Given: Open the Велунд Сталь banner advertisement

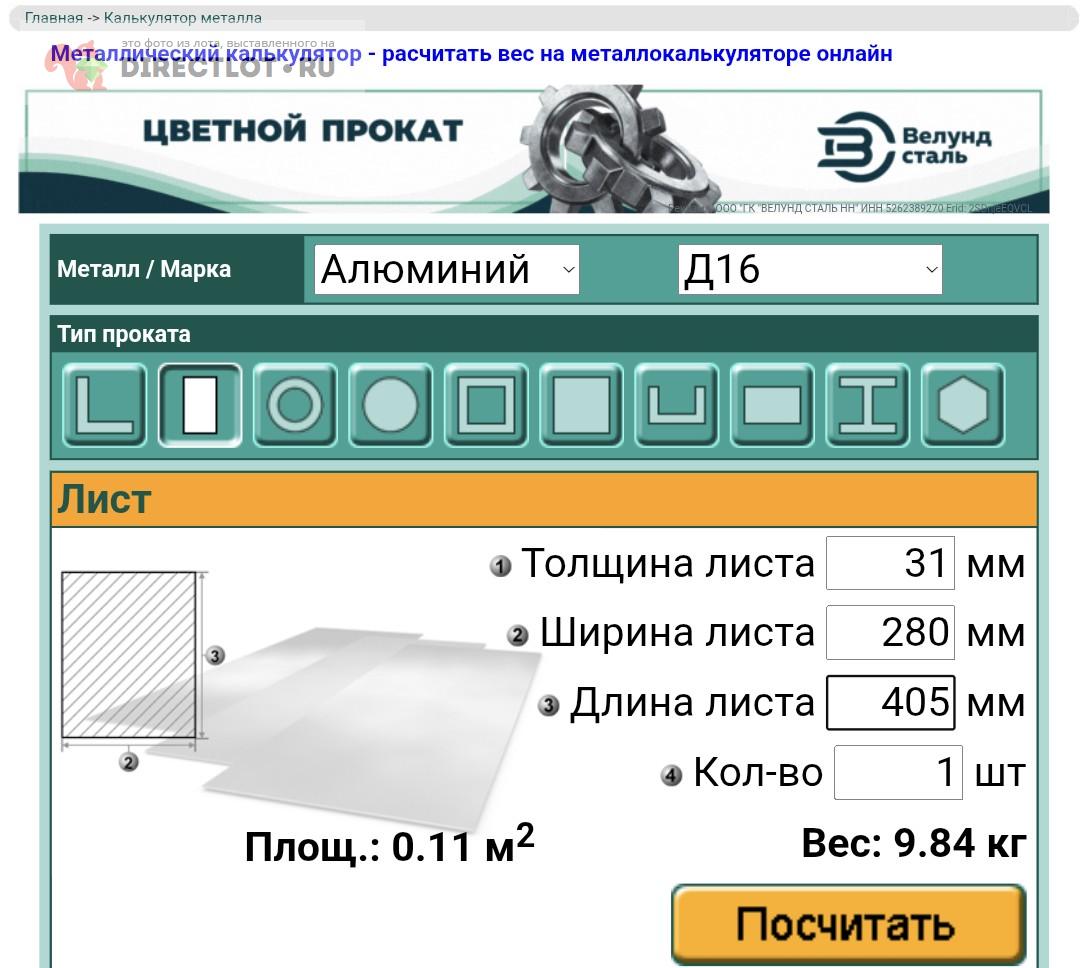Looking at the screenshot, I should coord(534,150).
